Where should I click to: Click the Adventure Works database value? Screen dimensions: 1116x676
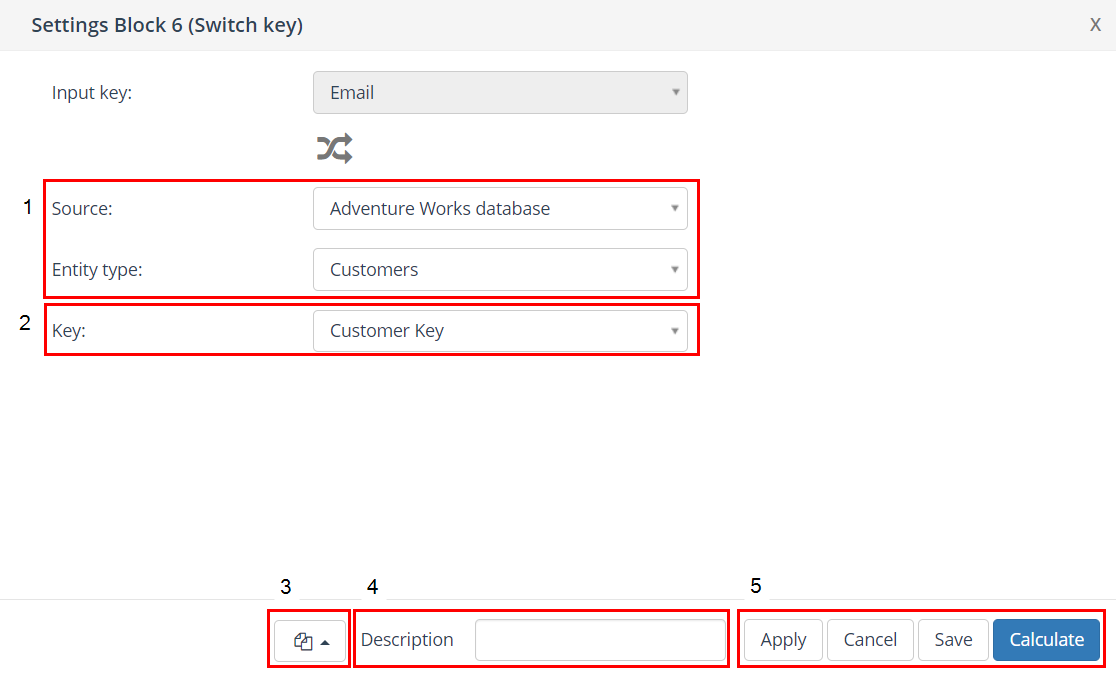440,209
